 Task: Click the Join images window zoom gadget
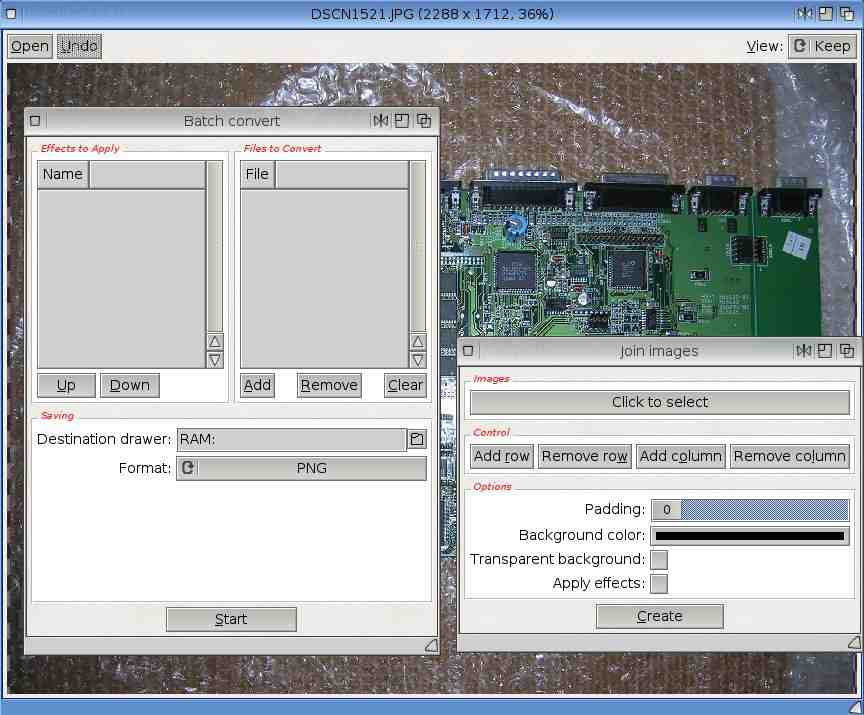pyautogui.click(x=824, y=351)
